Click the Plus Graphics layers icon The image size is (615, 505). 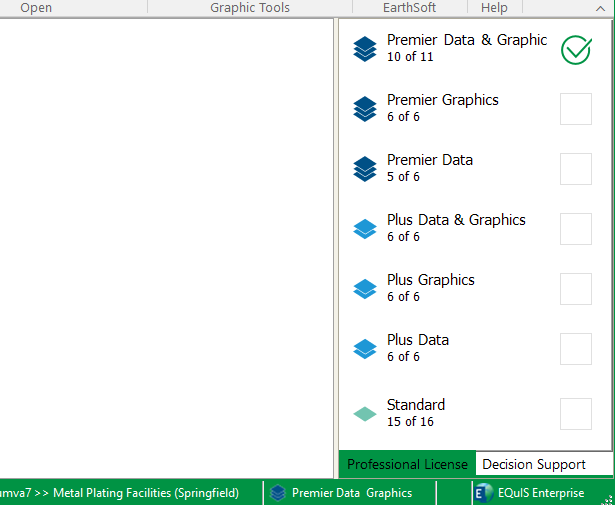point(365,289)
